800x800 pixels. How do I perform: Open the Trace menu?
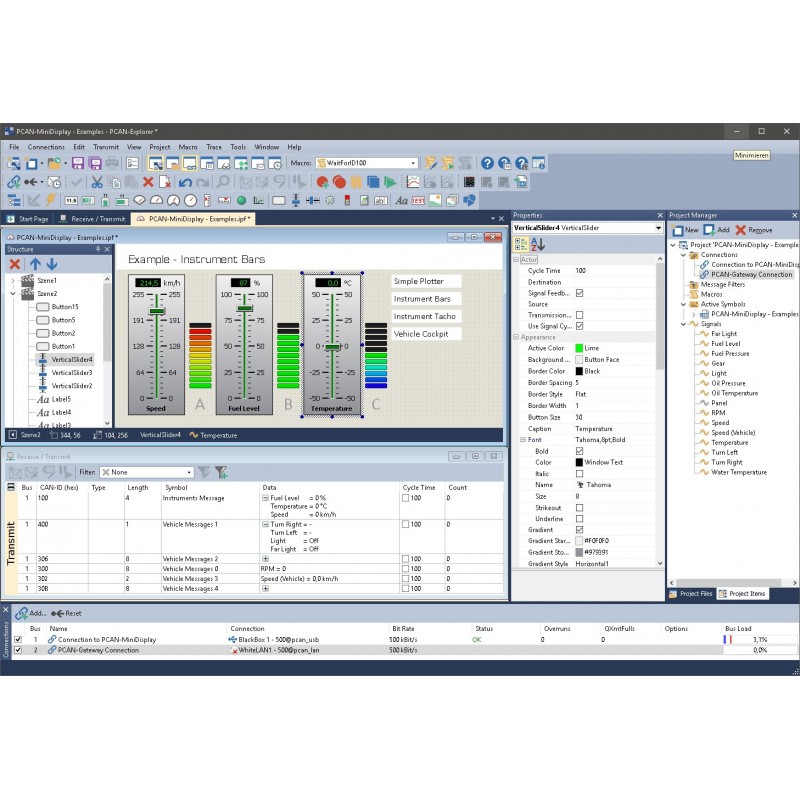[x=214, y=147]
